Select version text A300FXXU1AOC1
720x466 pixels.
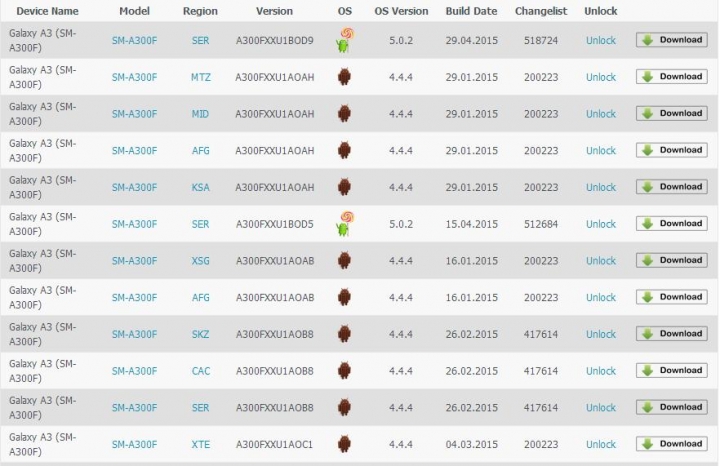coord(274,444)
